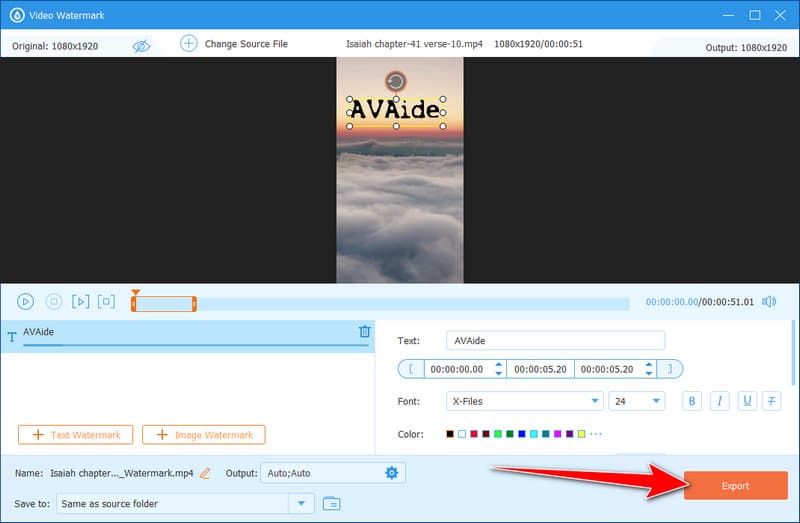The width and height of the screenshot is (800, 523).
Task: Toggle strikethrough text formatting
Action: pyautogui.click(x=771, y=401)
